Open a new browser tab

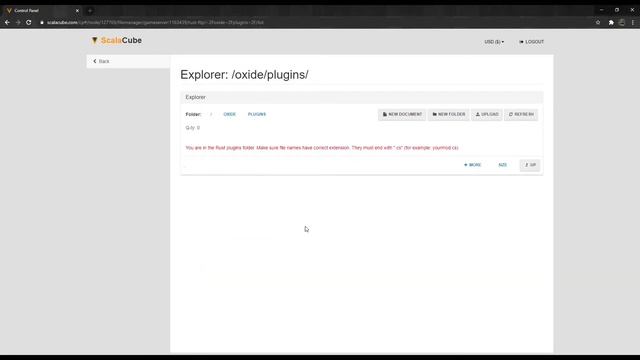click(90, 11)
